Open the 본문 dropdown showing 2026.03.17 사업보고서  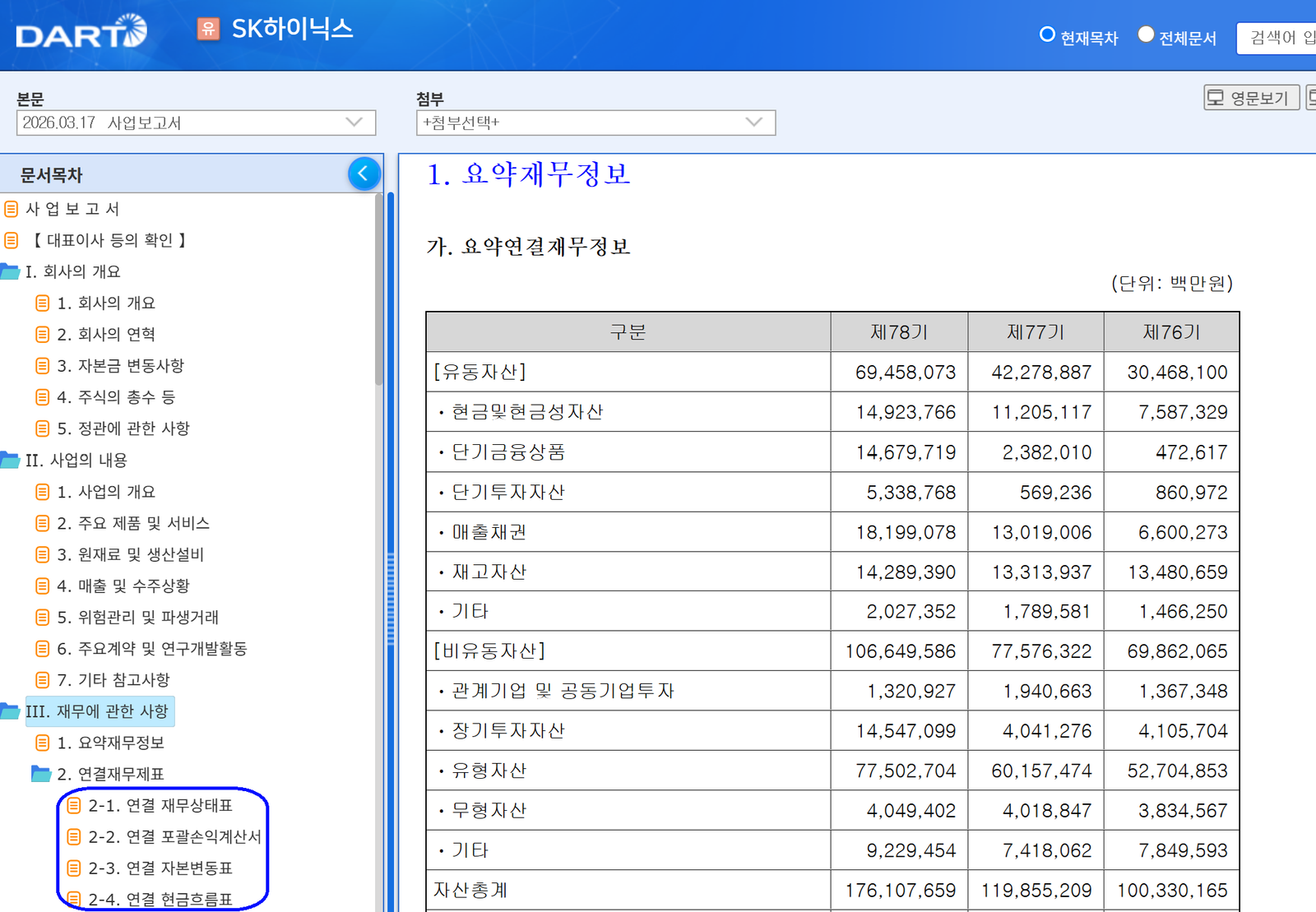pos(196,123)
